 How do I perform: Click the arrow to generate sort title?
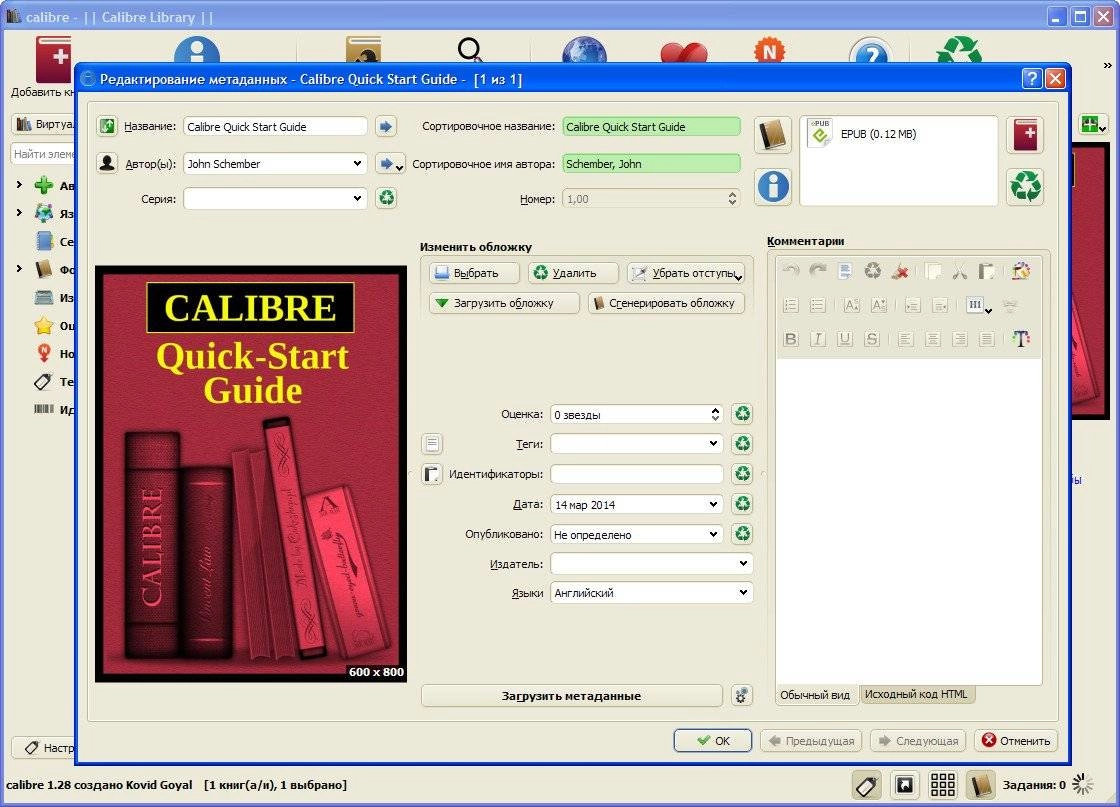[x=386, y=126]
